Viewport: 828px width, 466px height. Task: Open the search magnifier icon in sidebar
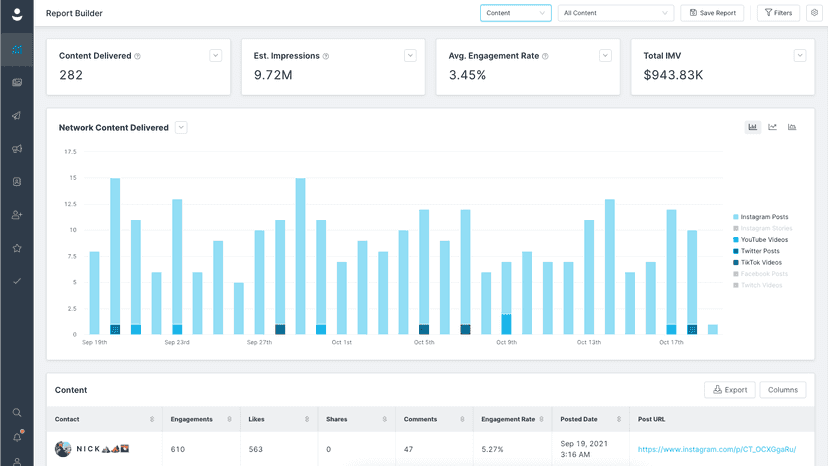pyautogui.click(x=17, y=413)
